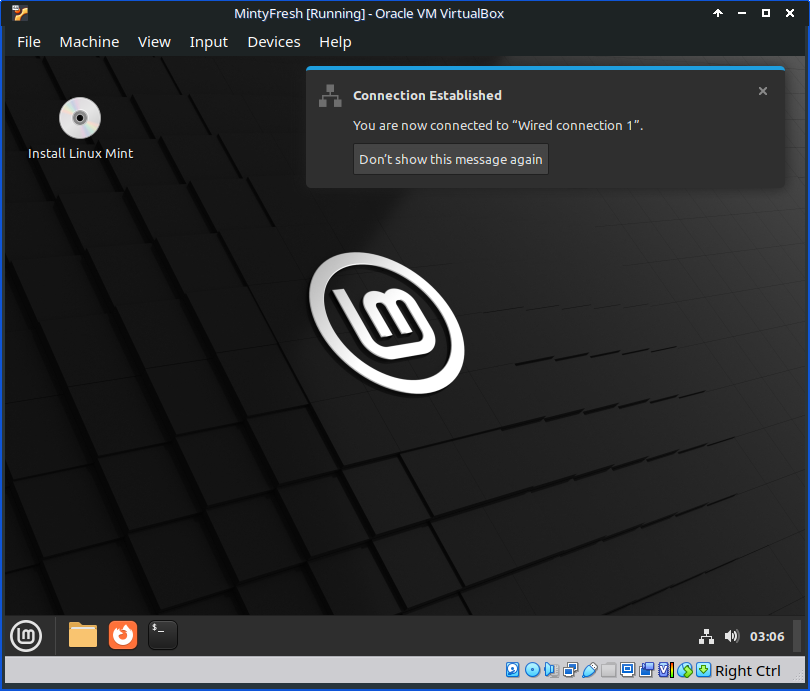
Task: Launch Firefox from the panel
Action: point(123,635)
